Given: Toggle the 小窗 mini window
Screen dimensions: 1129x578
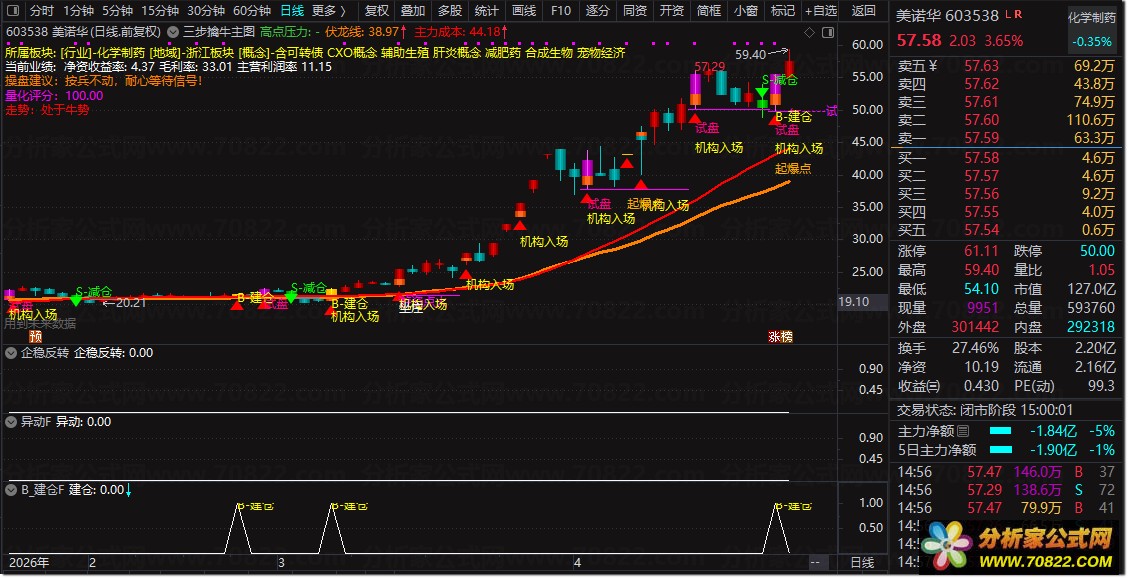Looking at the screenshot, I should click(746, 11).
